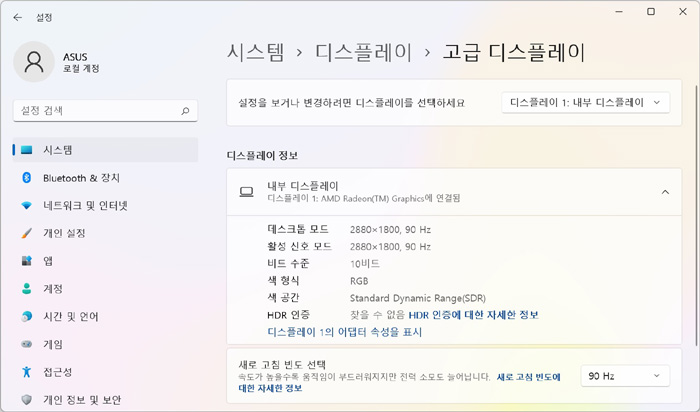Viewport: 700px width, 412px height.
Task: Click 디스플레이 in the breadcrumb path
Action: click(x=365, y=51)
